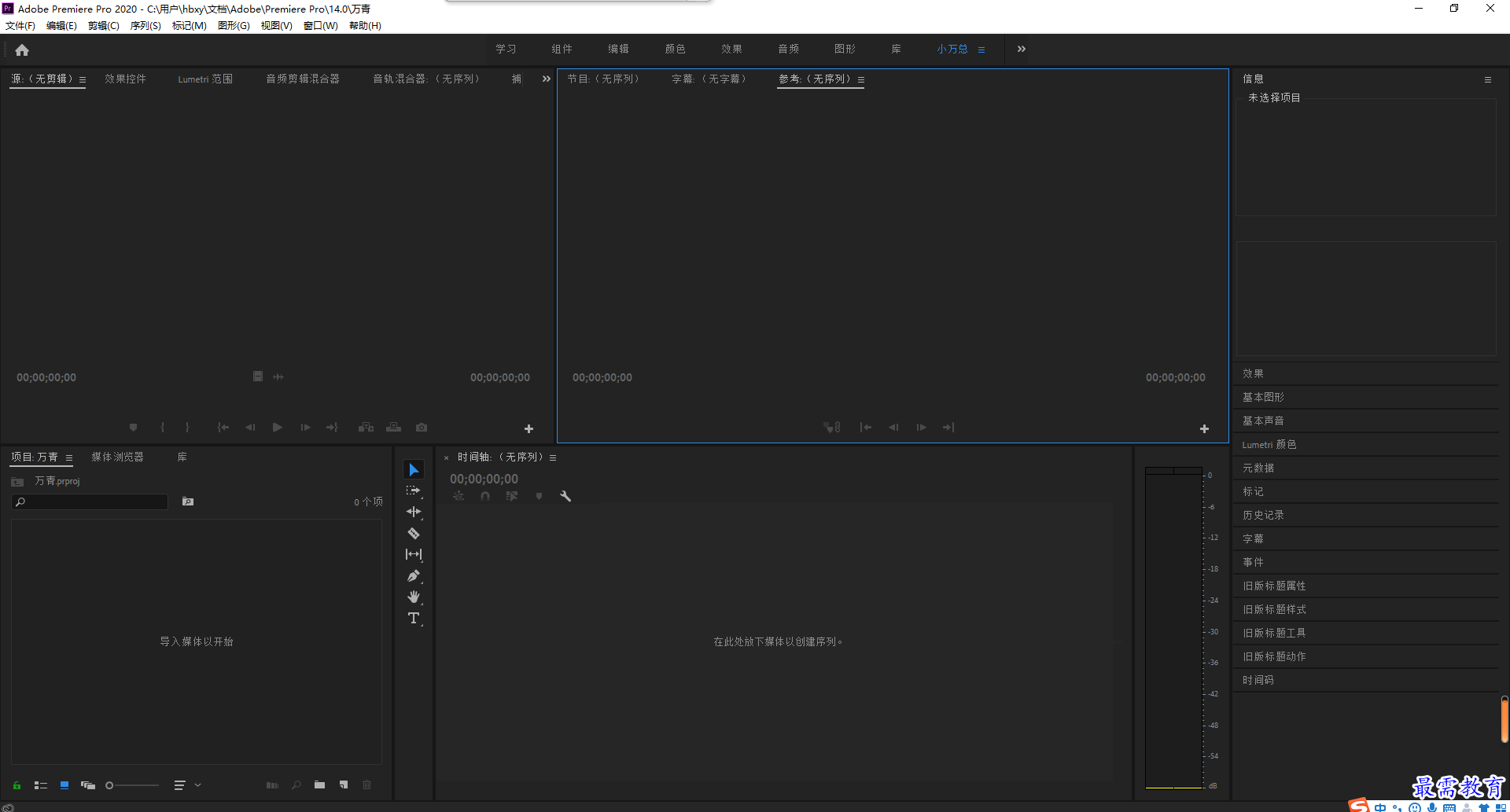Click program monitor Step Forward button

point(921,428)
